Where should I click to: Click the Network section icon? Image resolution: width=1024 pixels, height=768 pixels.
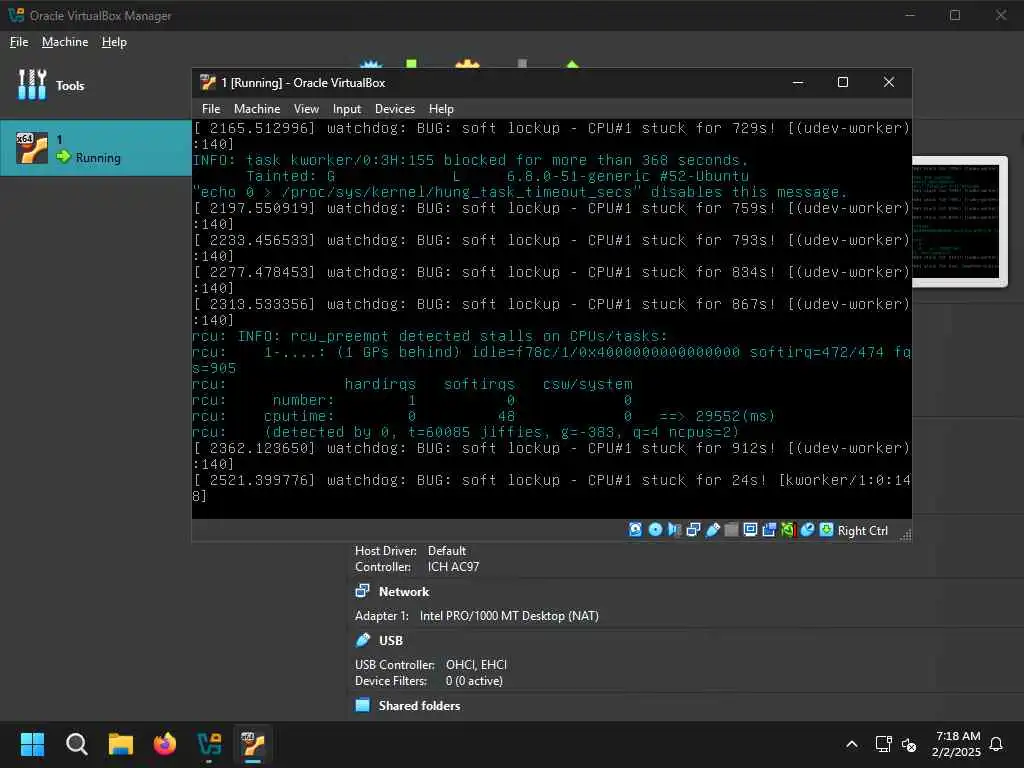(362, 591)
